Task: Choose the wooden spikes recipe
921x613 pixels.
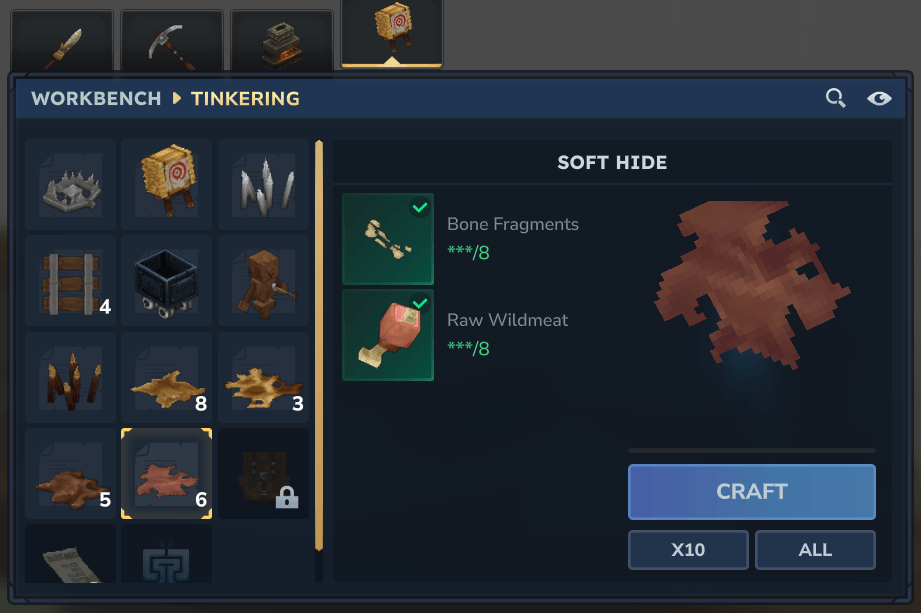Action: [70, 377]
